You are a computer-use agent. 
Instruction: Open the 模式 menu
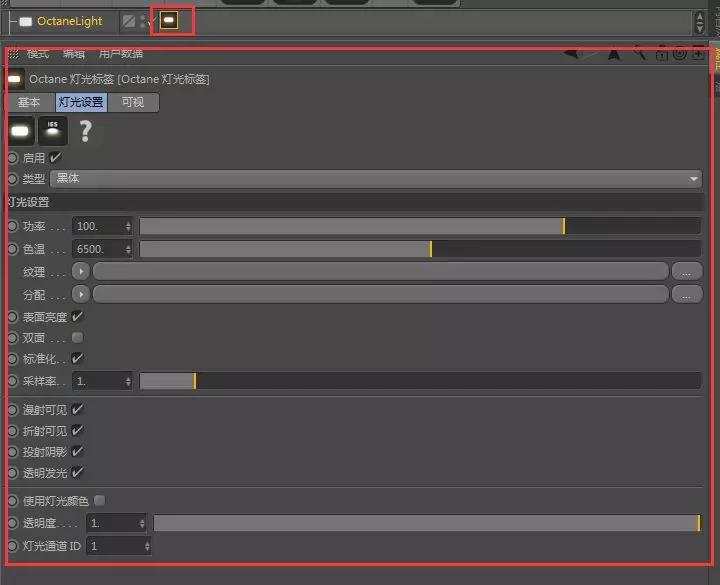click(38, 54)
